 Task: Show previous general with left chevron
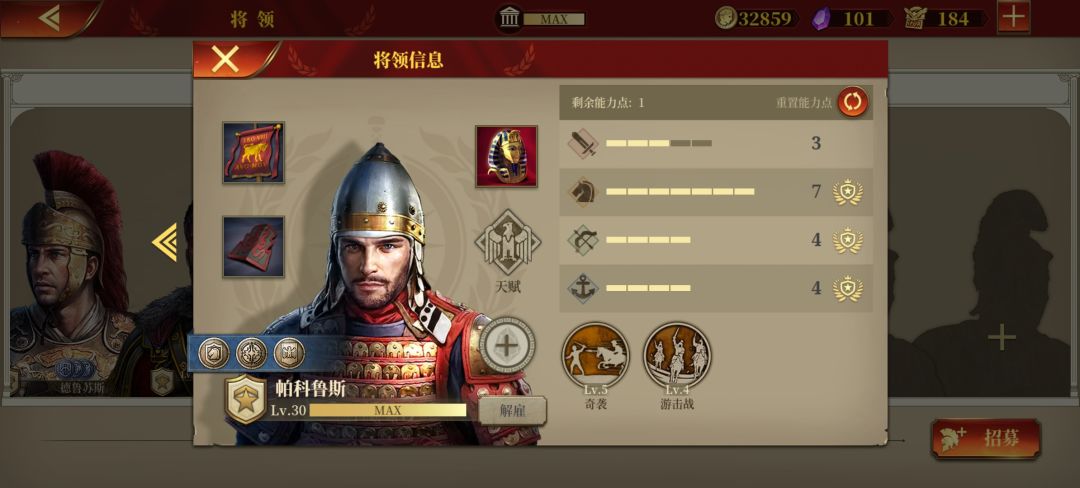coord(165,242)
